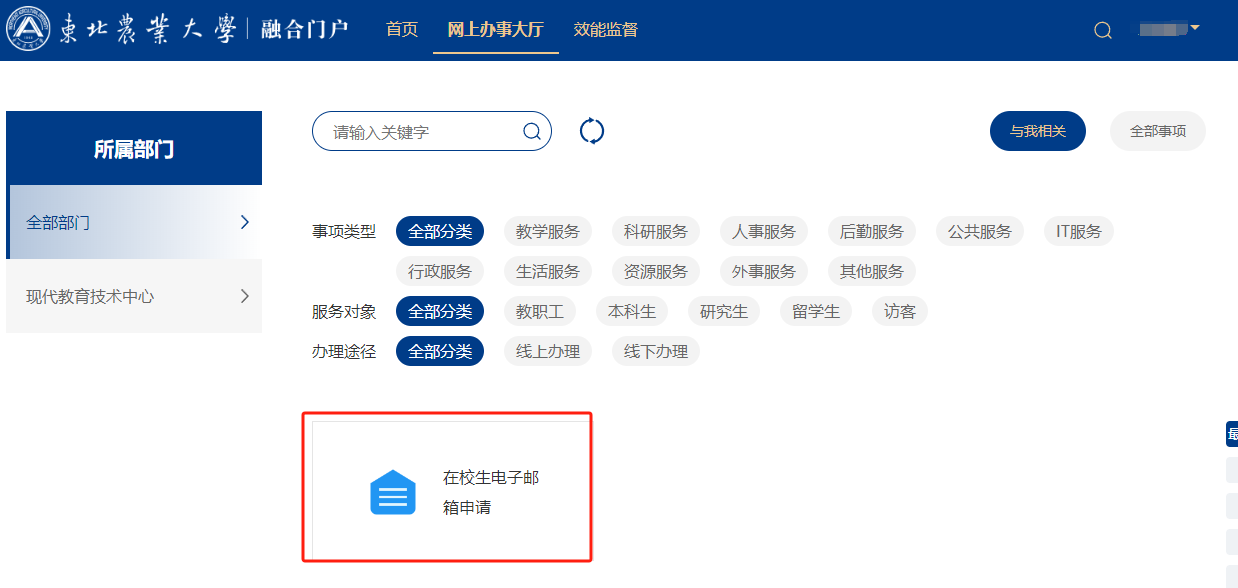Select the 线上办理 handling method

point(548,351)
